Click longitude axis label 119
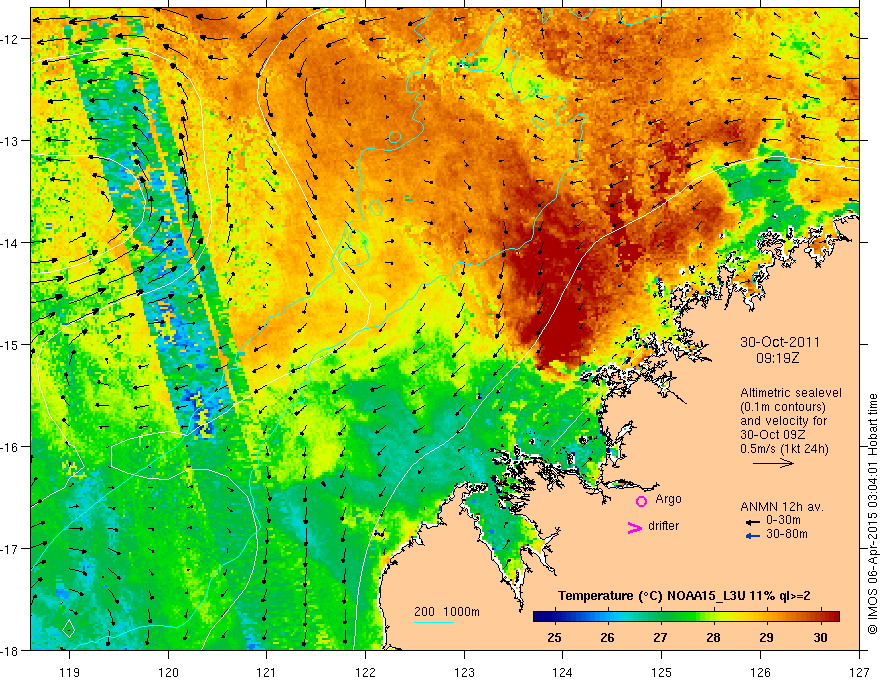Viewport: 880px width, 680px height. point(70,672)
